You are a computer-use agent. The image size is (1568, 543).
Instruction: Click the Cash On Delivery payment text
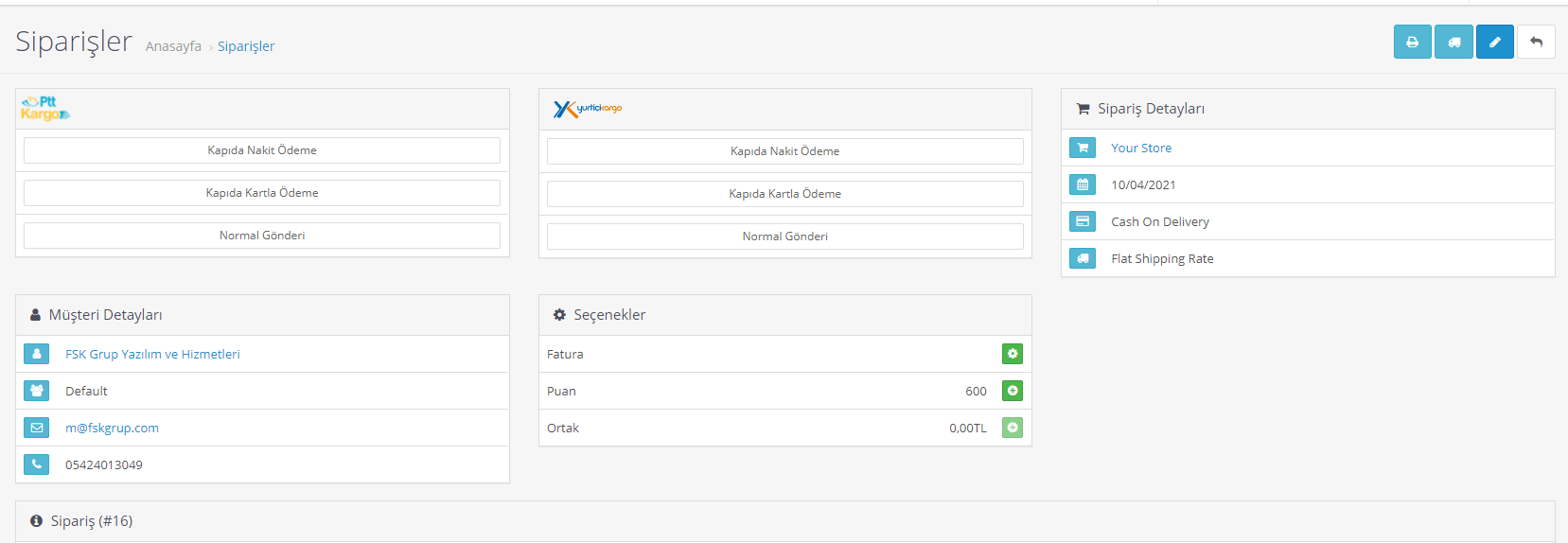tap(1160, 221)
